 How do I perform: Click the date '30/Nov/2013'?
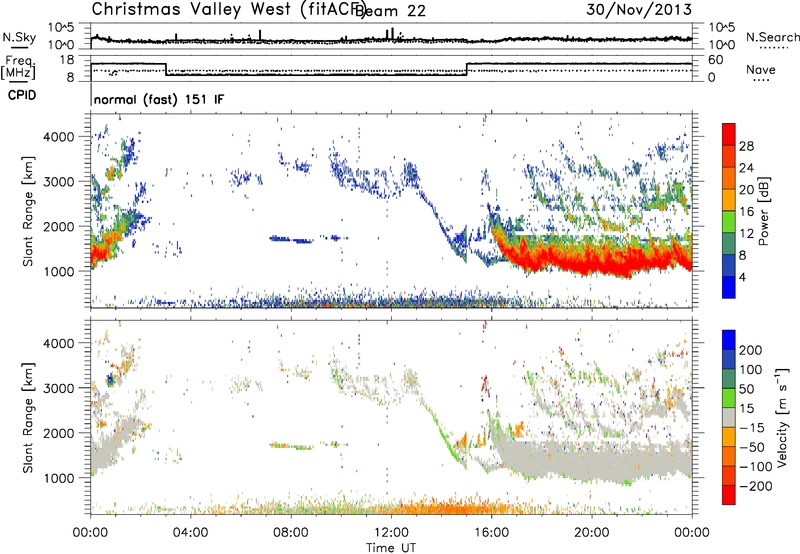click(x=639, y=10)
